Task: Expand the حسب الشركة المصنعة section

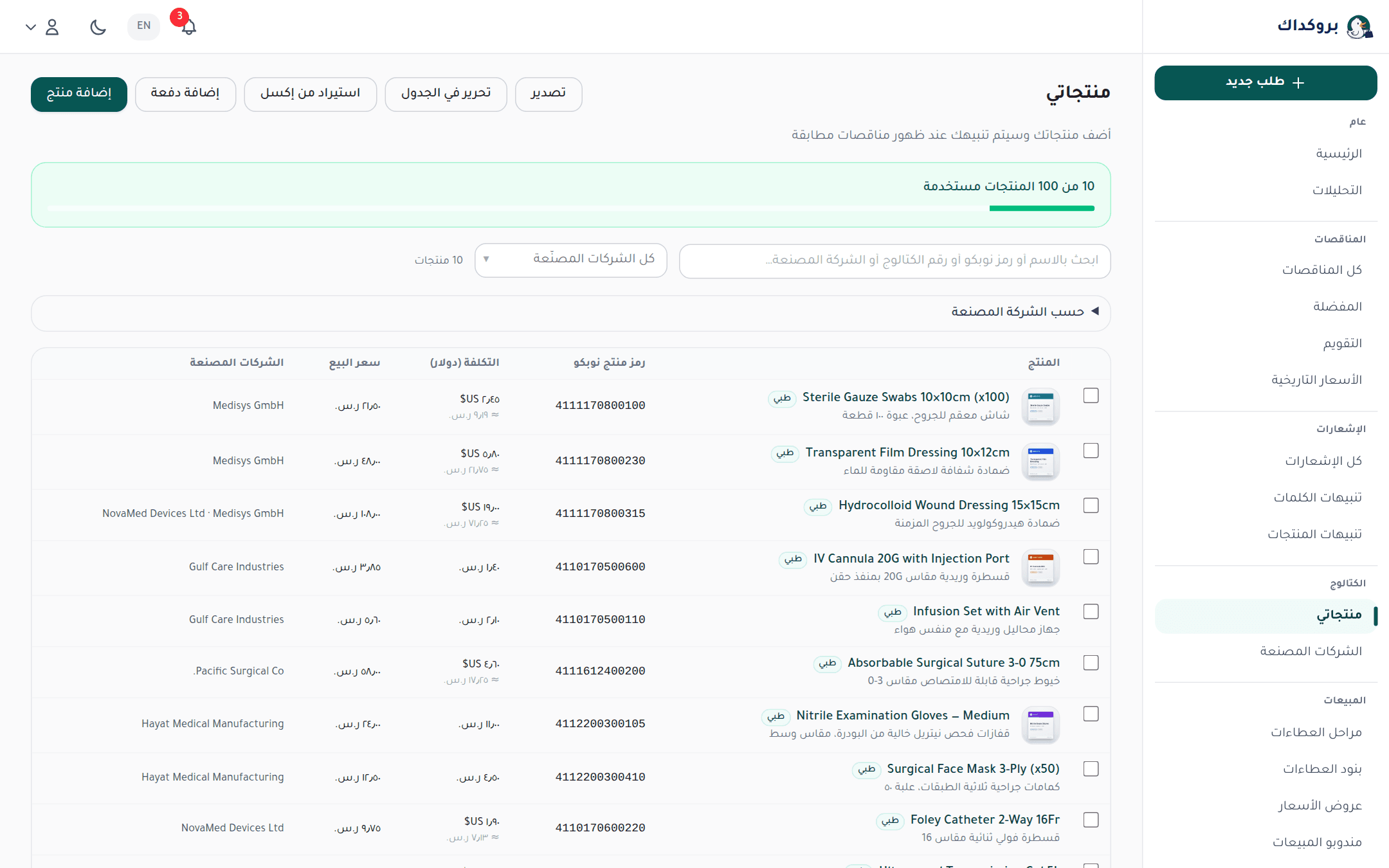Action: (570, 312)
